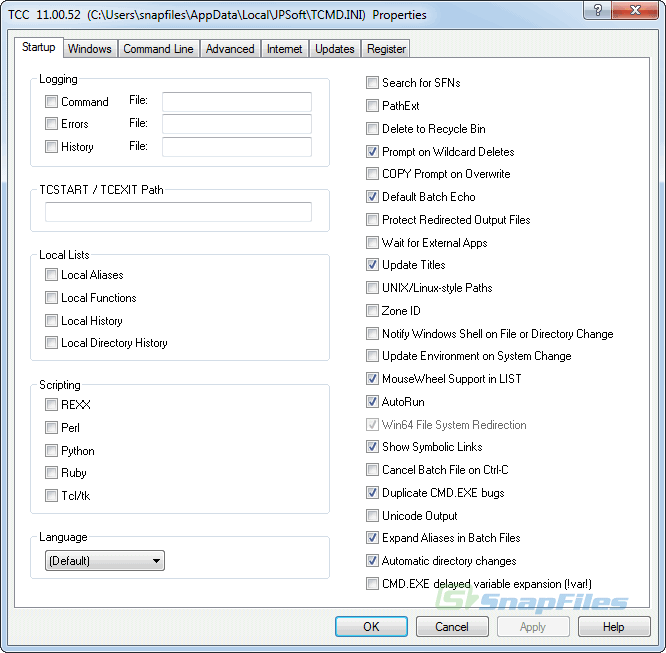The image size is (666, 653).
Task: Enable Unicode Output option
Action: [x=372, y=515]
